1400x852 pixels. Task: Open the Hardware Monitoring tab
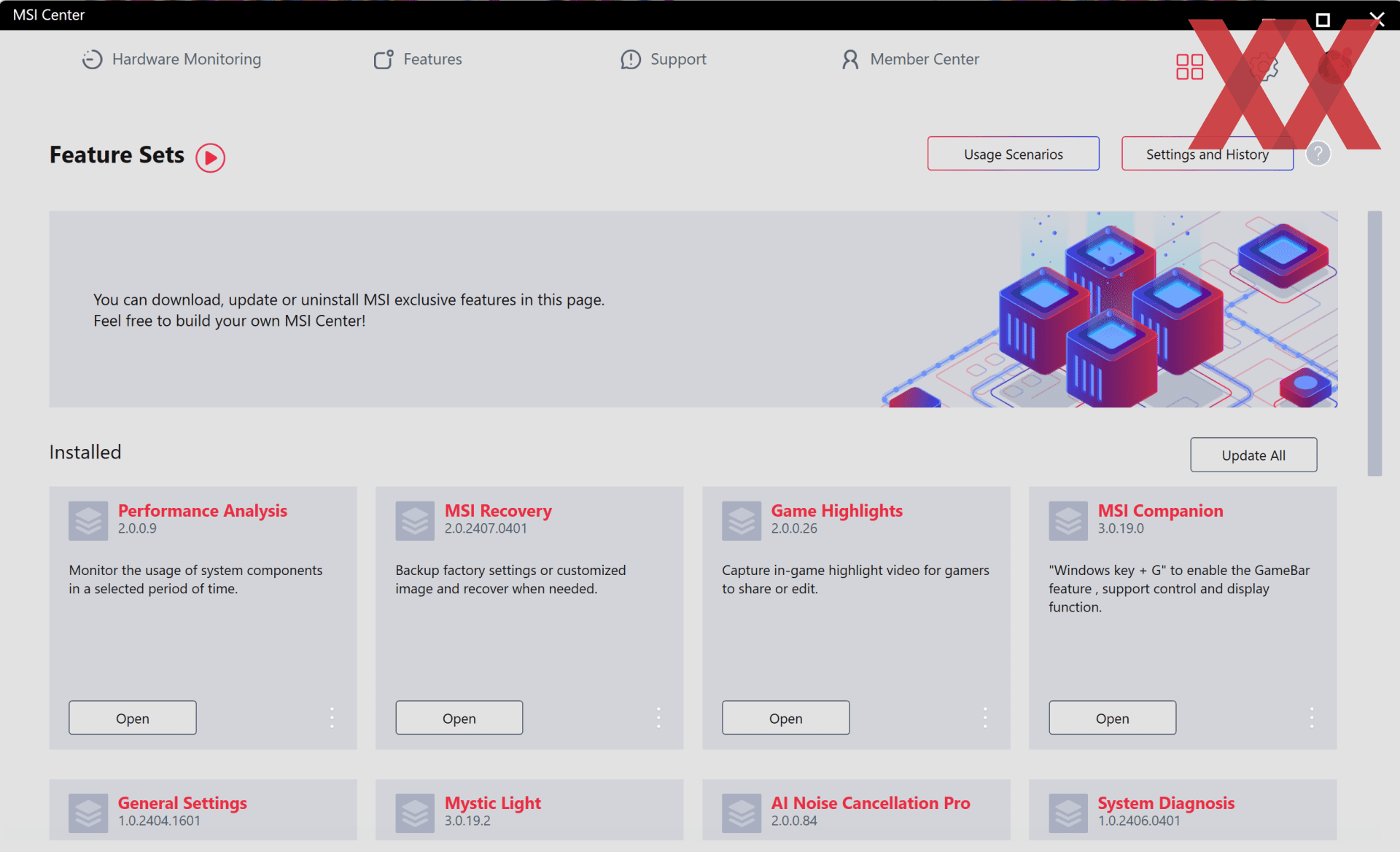(171, 59)
